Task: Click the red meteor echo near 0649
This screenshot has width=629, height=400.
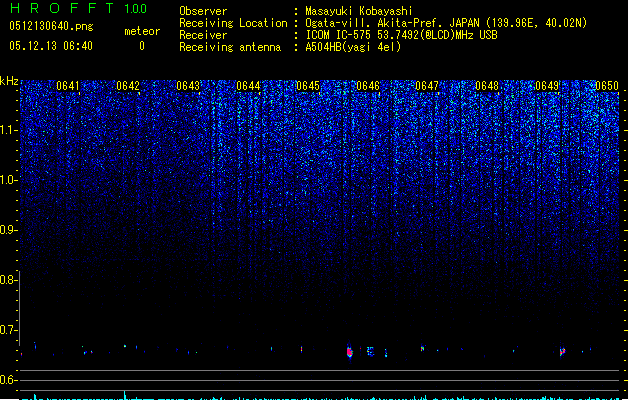Action: coord(562,351)
